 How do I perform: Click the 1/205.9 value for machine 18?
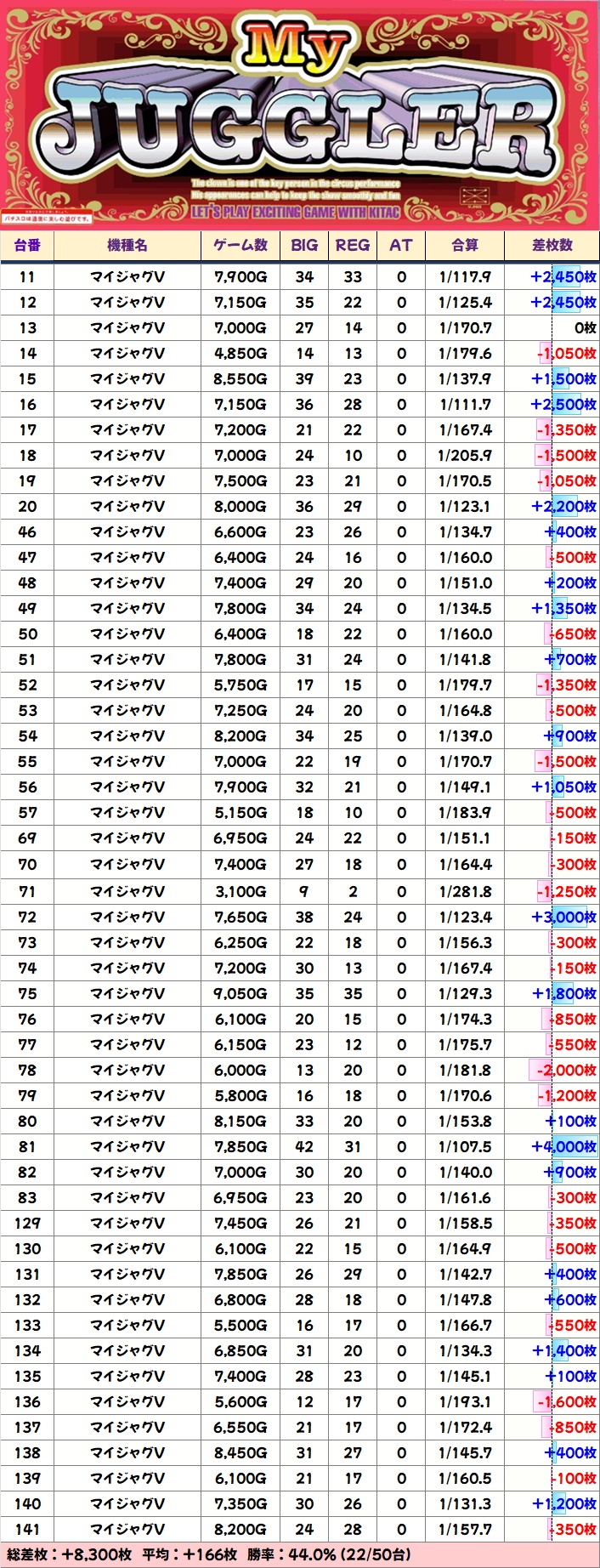tap(465, 455)
